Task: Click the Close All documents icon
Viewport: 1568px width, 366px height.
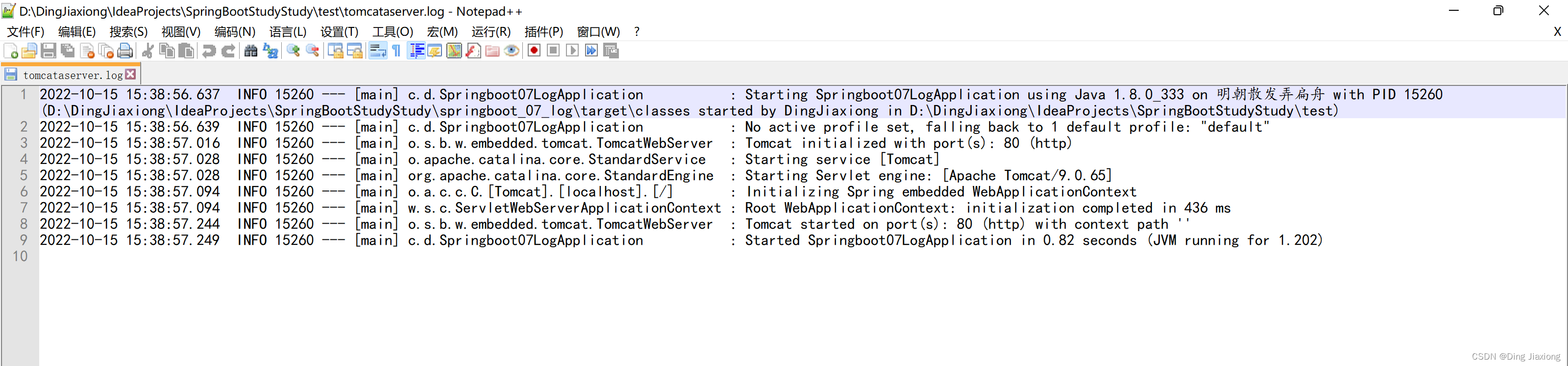Action: 106,51
